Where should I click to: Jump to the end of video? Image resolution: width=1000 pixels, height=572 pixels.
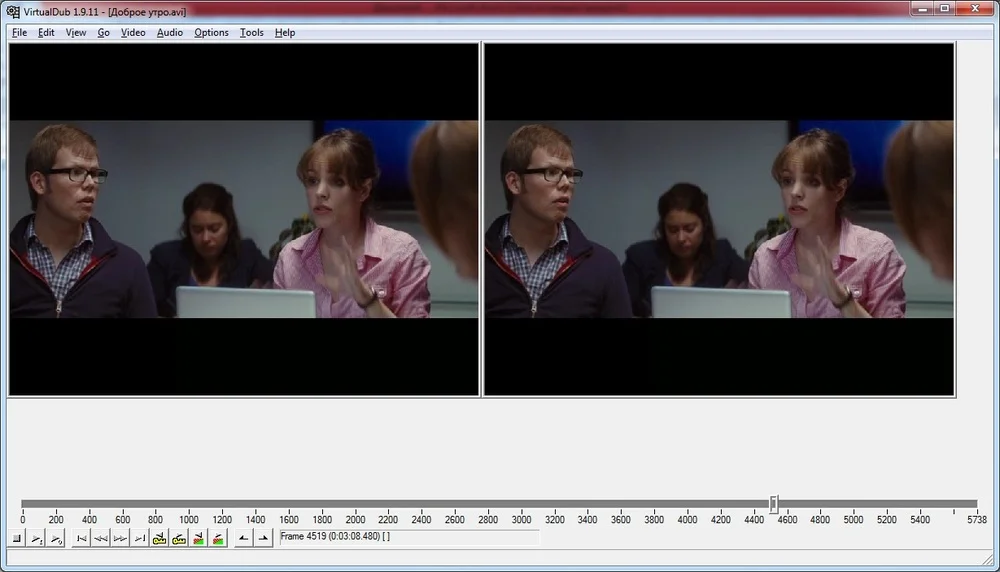(x=140, y=539)
